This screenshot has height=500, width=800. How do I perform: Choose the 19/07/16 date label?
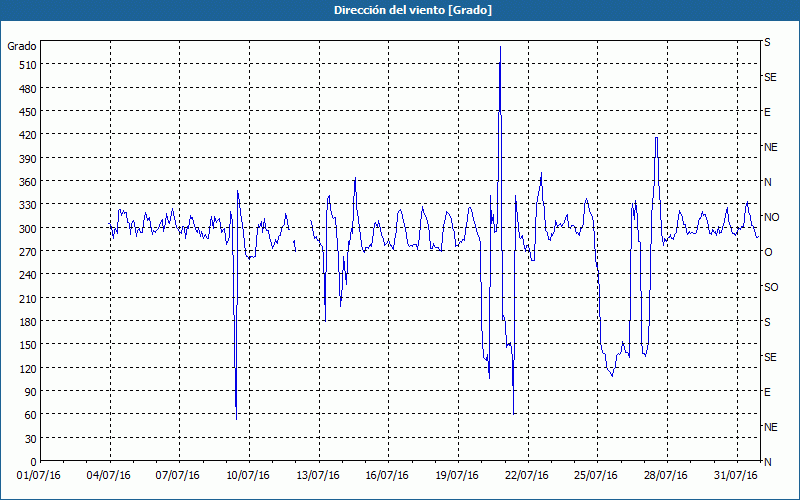tap(457, 476)
